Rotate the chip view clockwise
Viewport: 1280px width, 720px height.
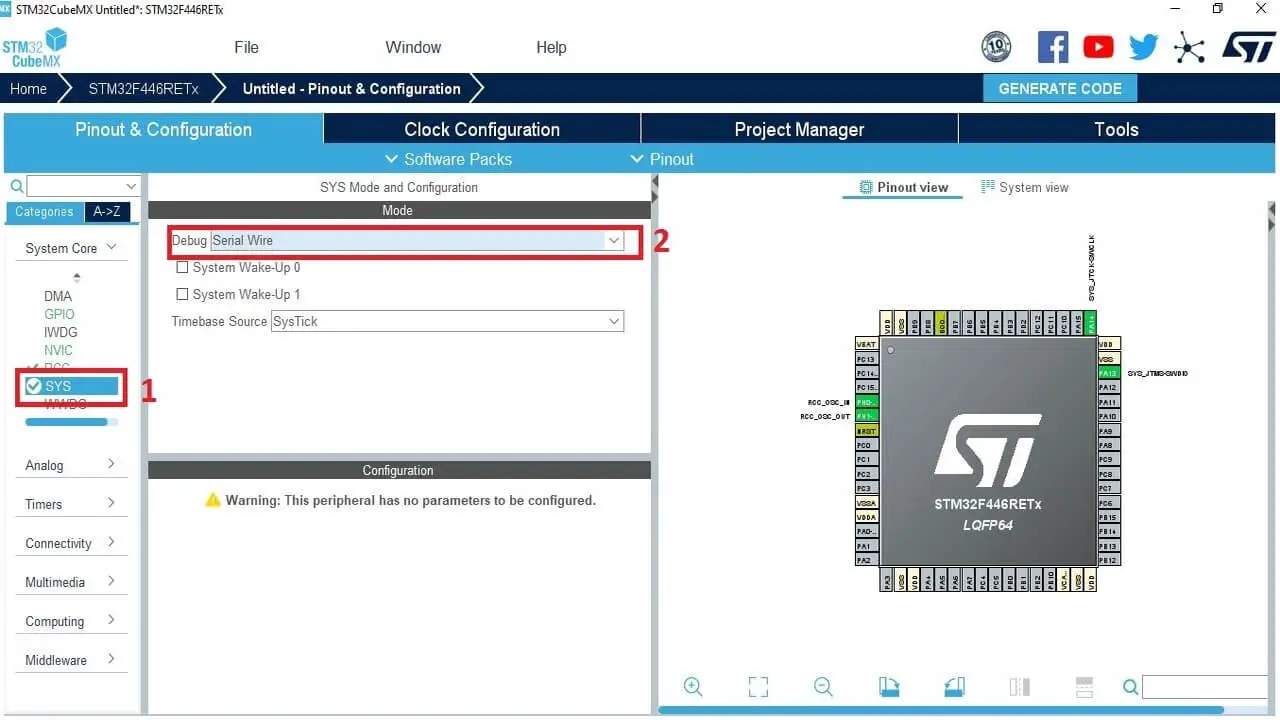point(889,687)
